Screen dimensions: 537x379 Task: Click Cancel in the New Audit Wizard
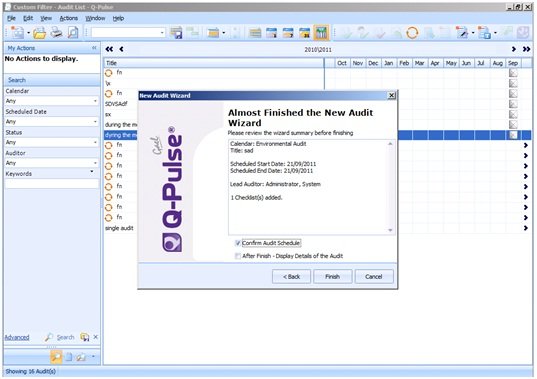click(374, 277)
